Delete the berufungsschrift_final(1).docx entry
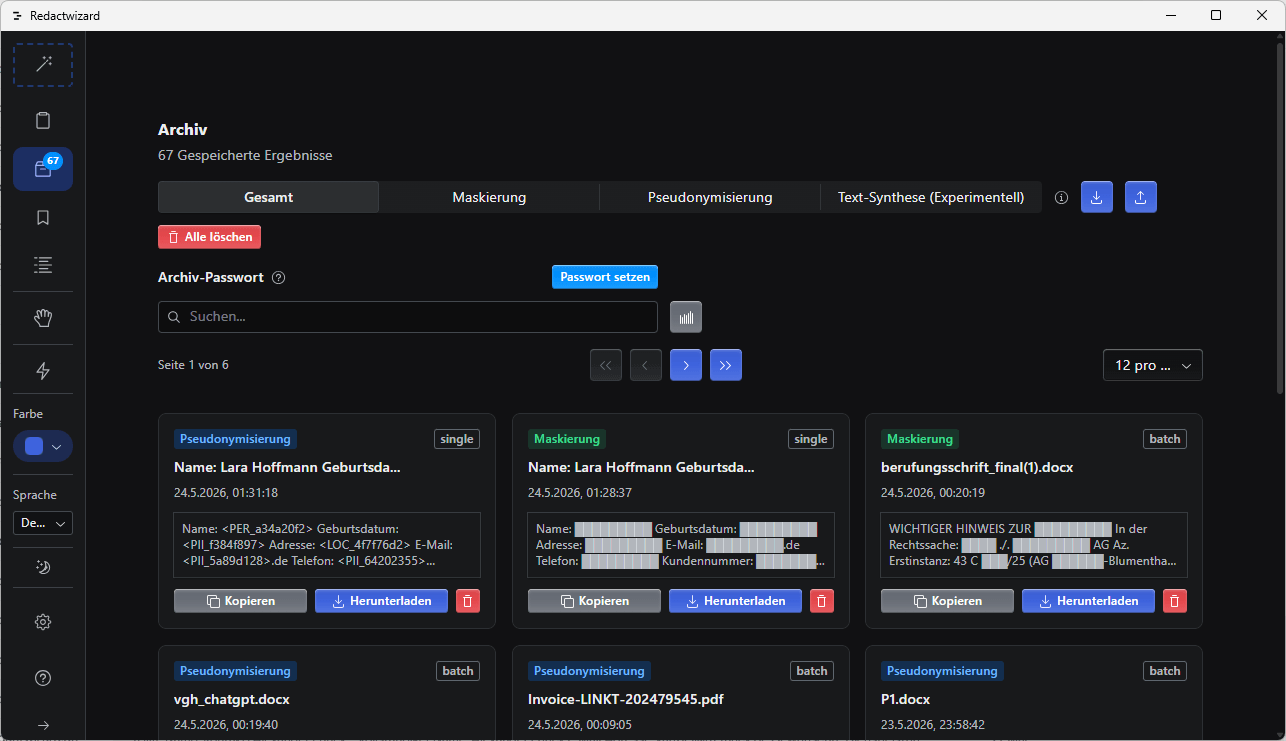This screenshot has width=1286, height=741. point(1175,601)
